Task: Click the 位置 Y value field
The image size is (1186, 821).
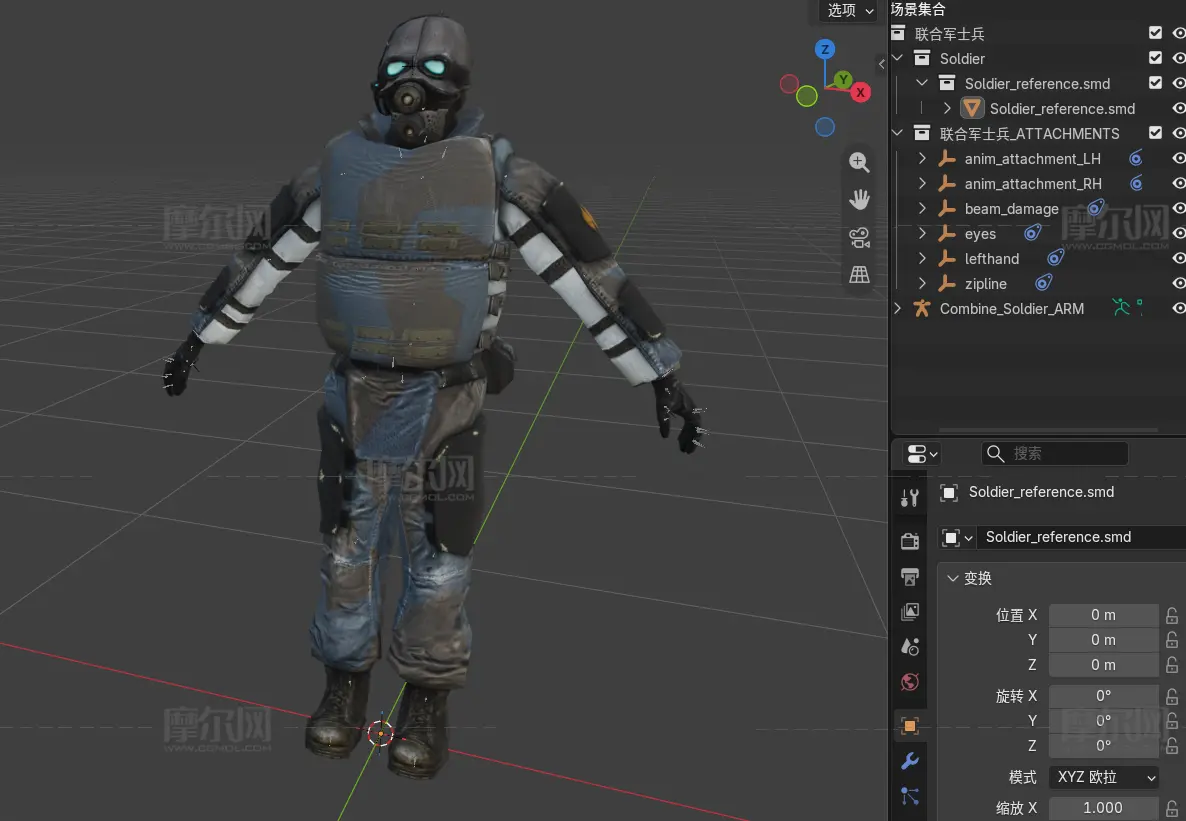Action: coord(1104,640)
